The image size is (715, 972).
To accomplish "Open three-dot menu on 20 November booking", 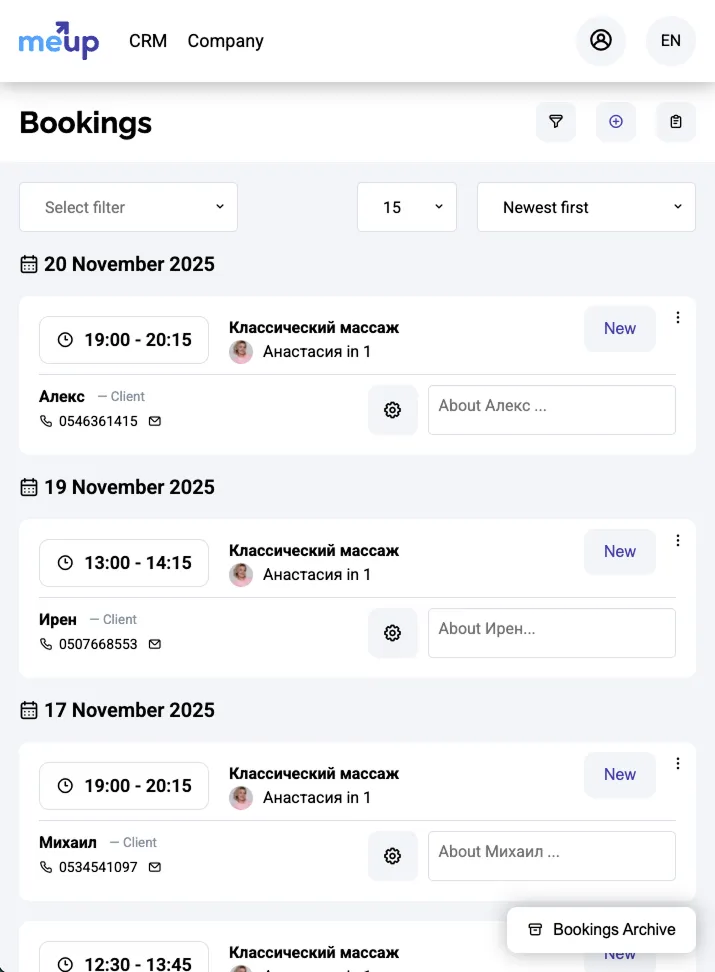I will tap(678, 318).
